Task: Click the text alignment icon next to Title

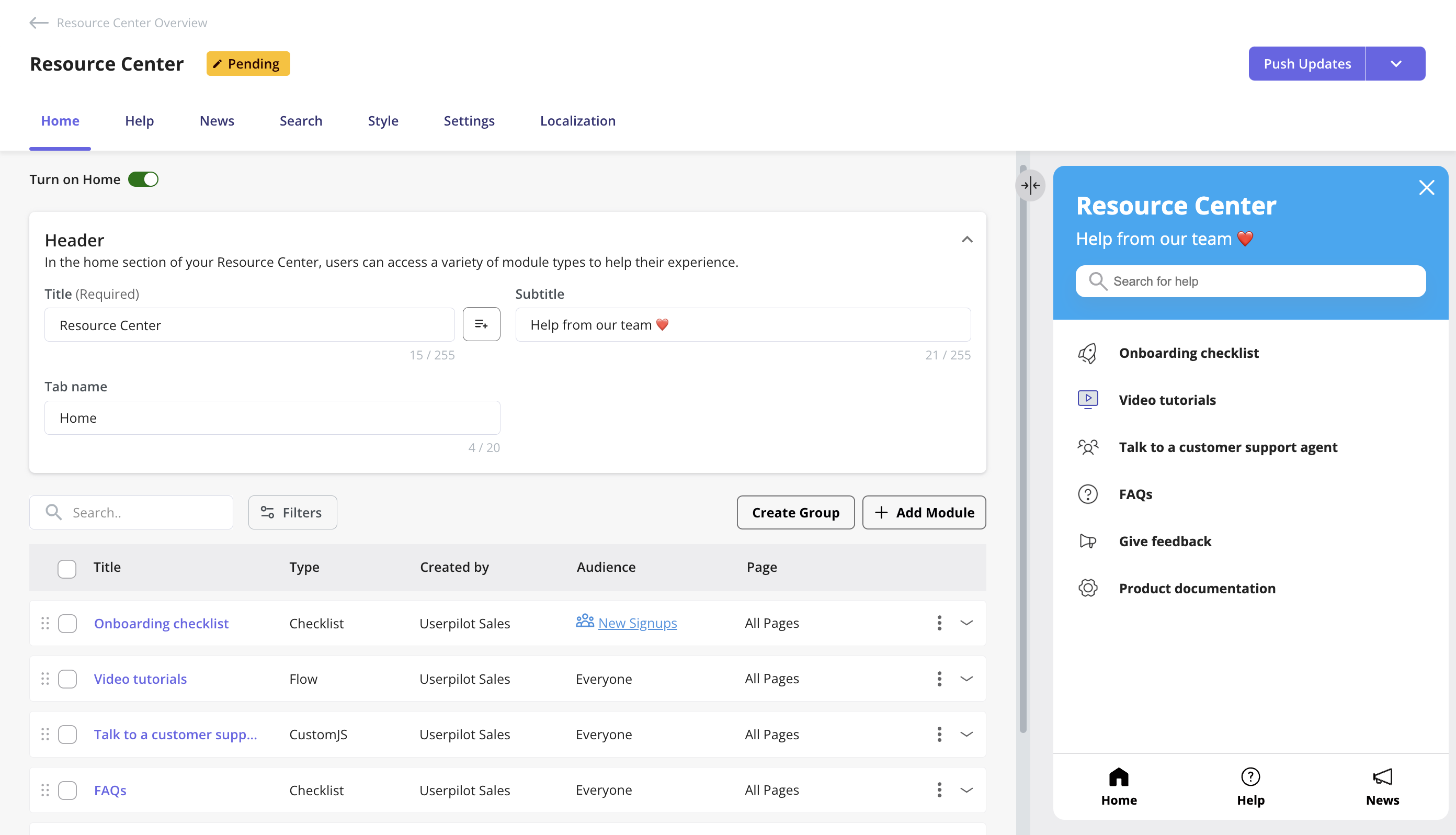Action: click(481, 324)
